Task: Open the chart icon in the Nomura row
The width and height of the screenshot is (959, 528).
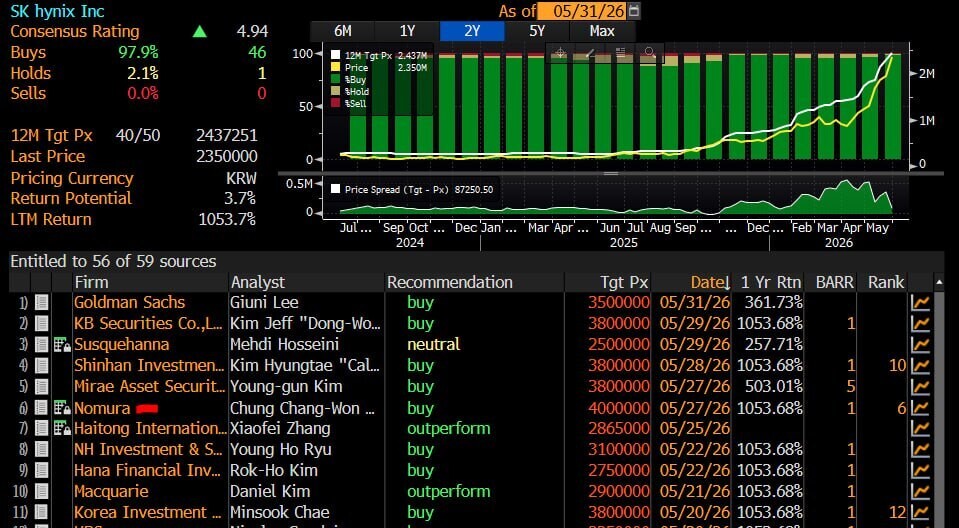Action: click(920, 407)
